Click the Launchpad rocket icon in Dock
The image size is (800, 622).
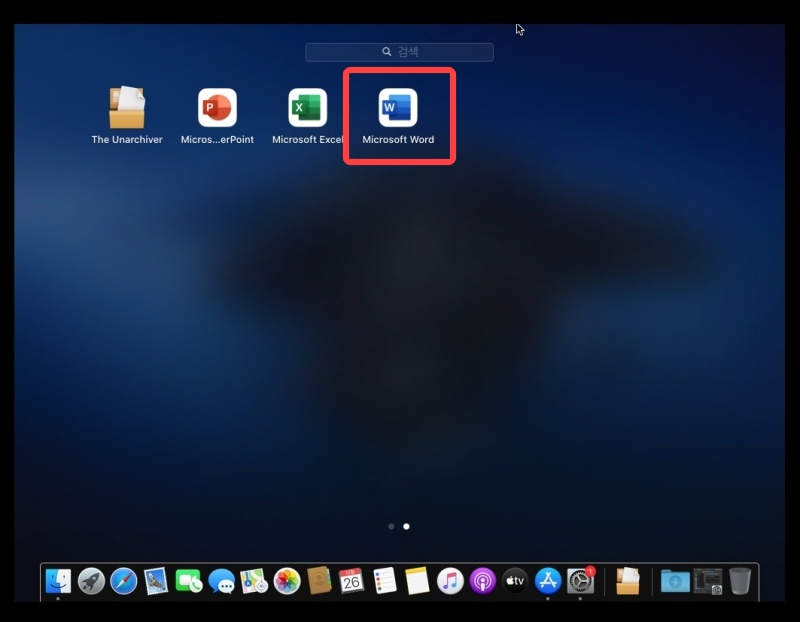click(x=91, y=581)
